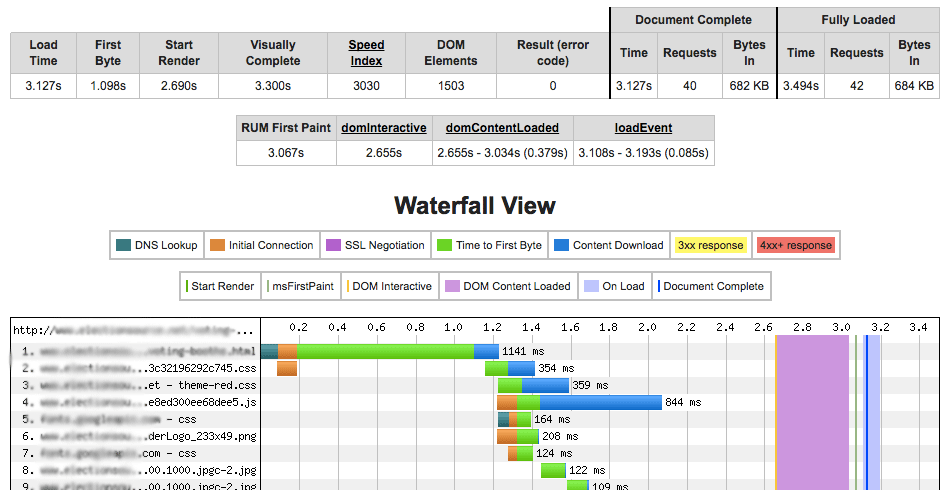Click the DOM Elements value 1503

[451, 86]
